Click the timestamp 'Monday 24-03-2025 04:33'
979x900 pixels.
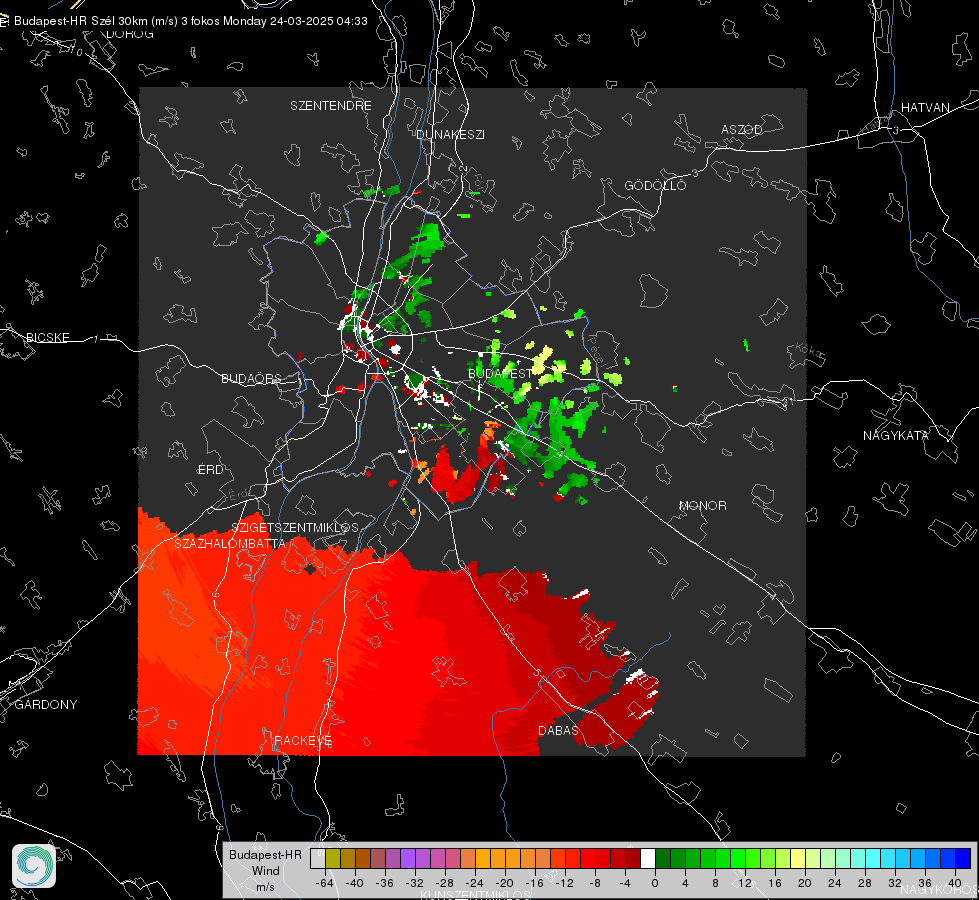coord(295,21)
